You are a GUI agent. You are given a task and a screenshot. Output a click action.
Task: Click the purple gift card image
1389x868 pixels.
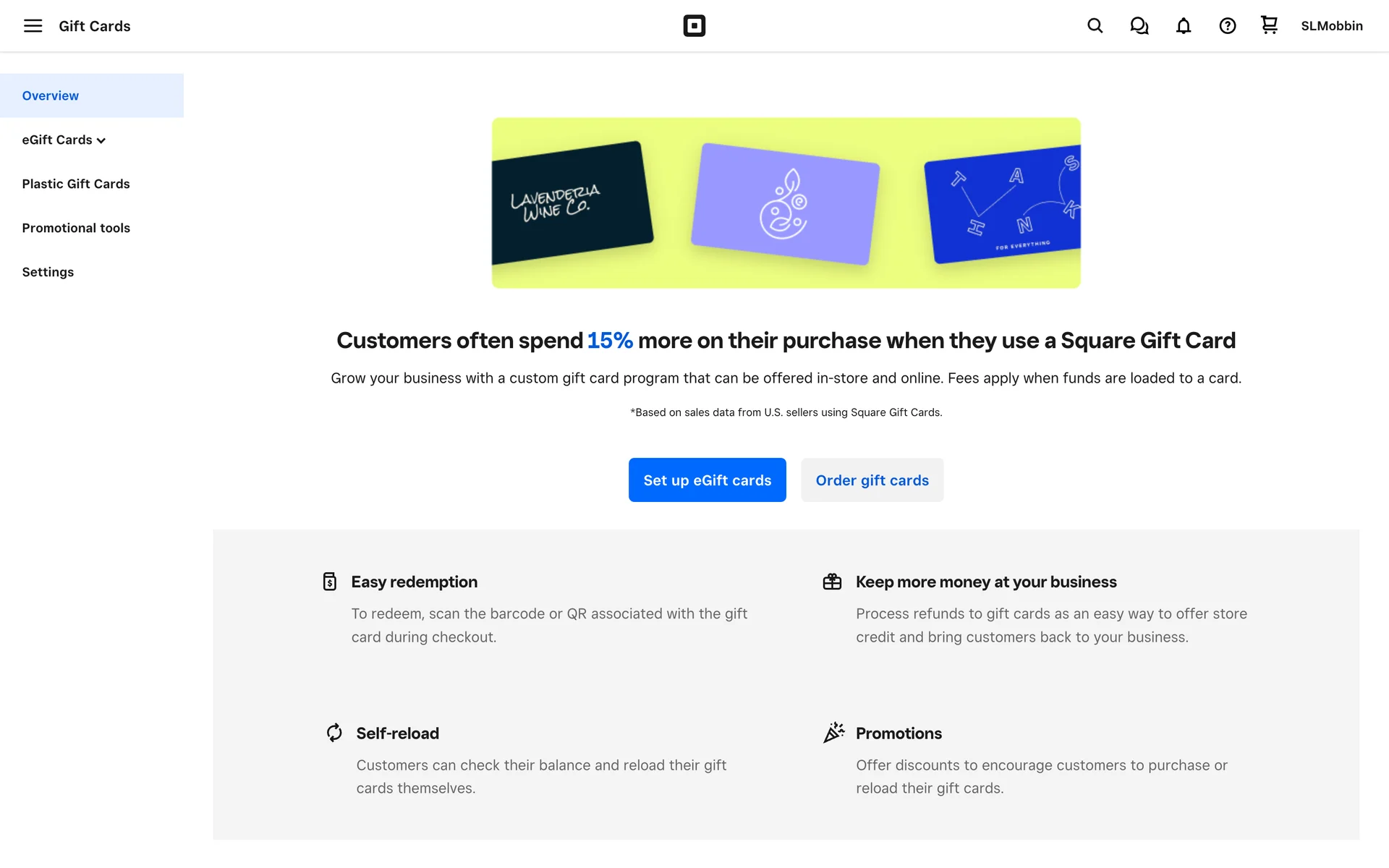[785, 204]
